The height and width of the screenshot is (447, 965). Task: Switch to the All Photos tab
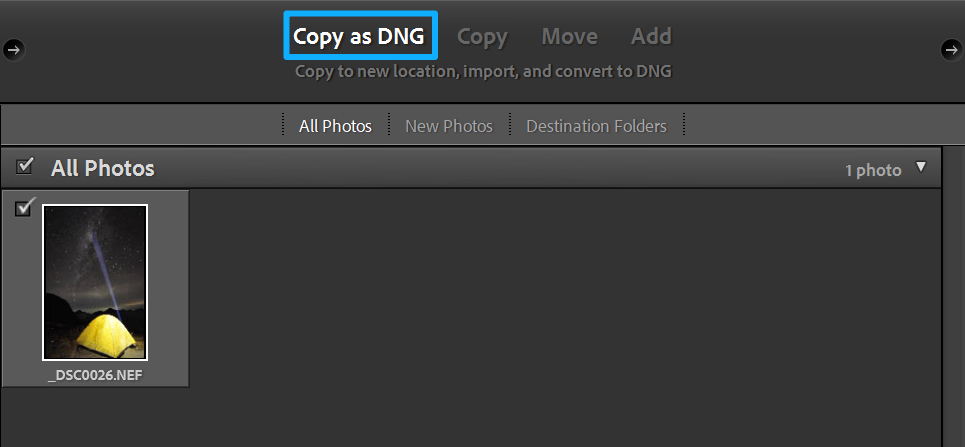coord(335,126)
